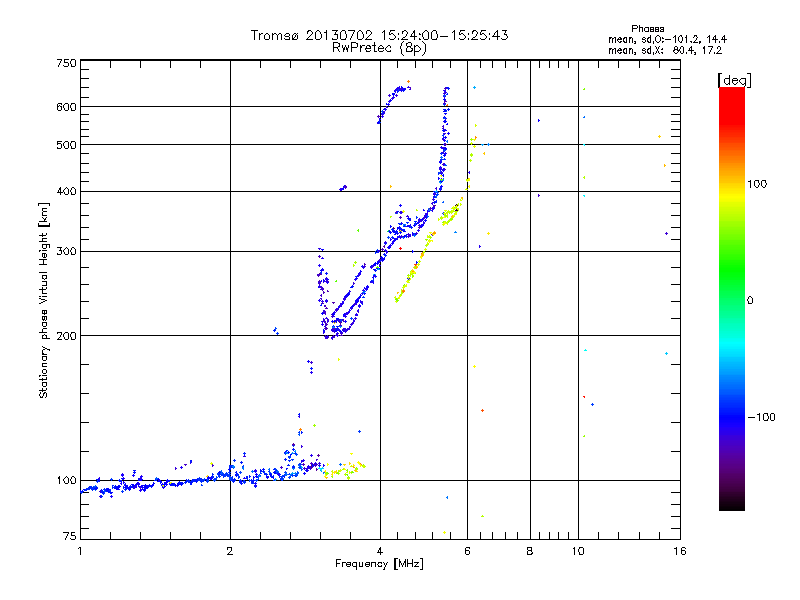Click the 'Frequency [MHz]' x-axis label
This screenshot has width=800, height=600.
tap(379, 564)
